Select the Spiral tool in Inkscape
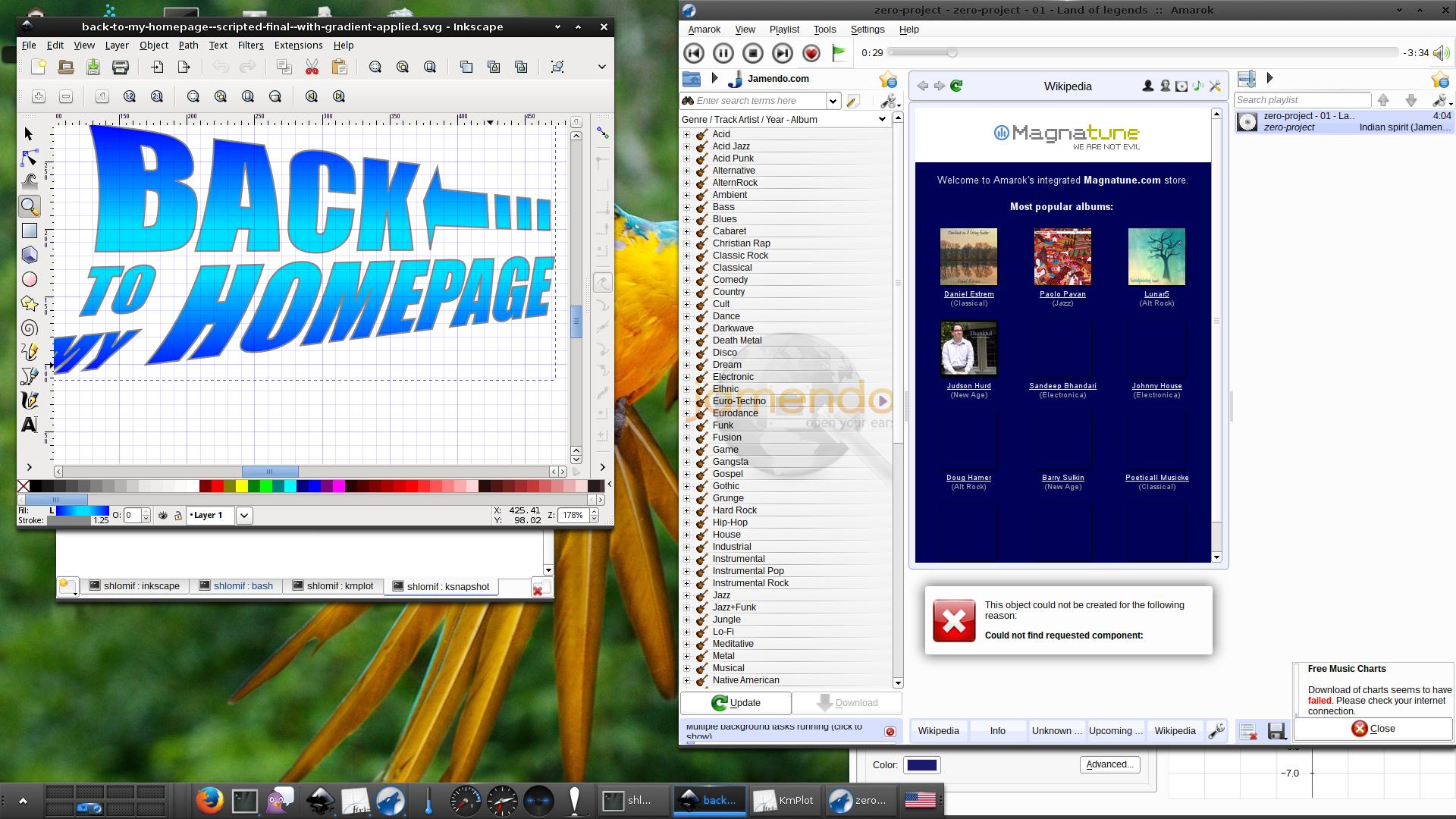This screenshot has height=819, width=1456. tap(29, 328)
